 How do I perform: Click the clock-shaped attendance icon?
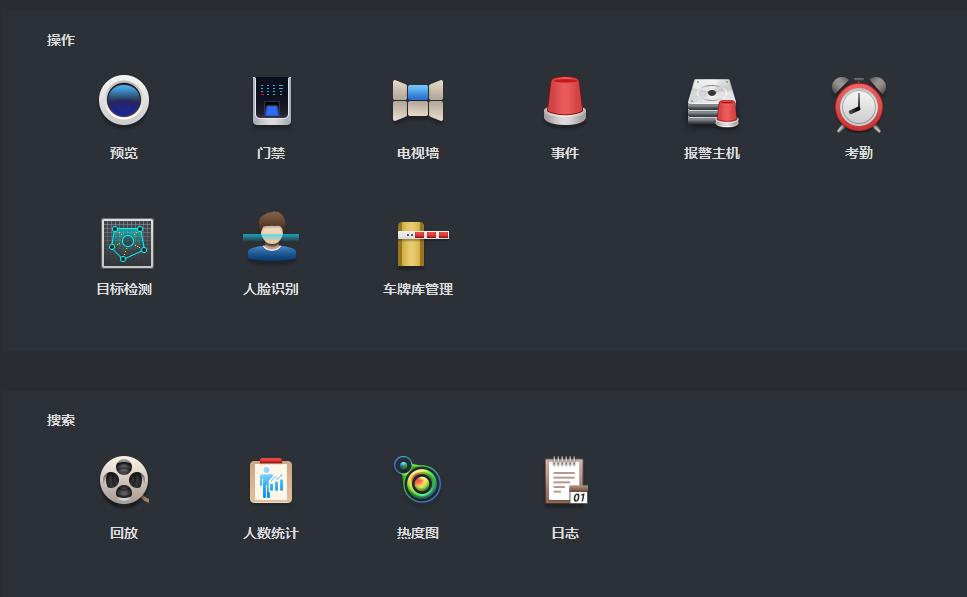(x=857, y=100)
